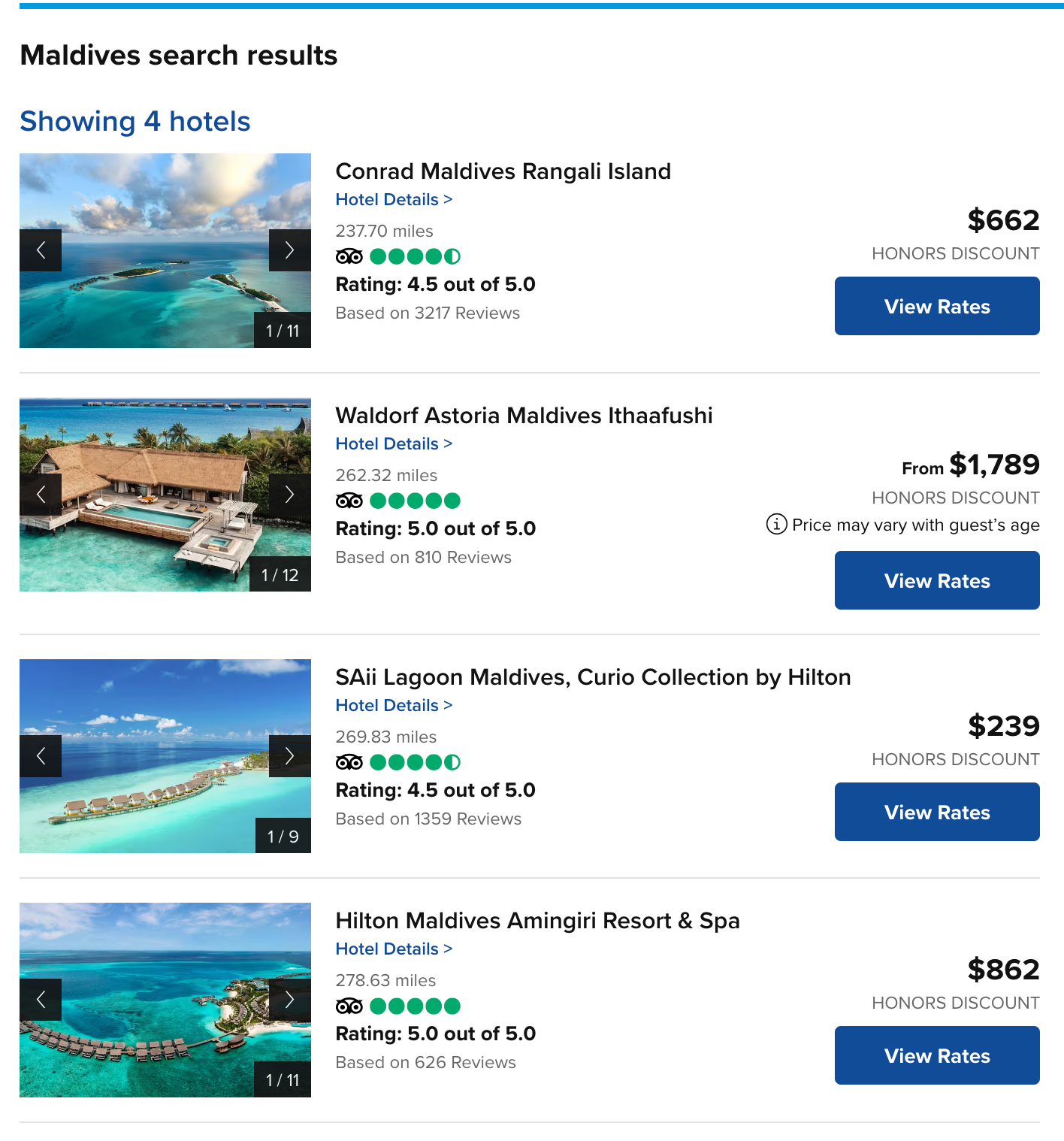This screenshot has height=1141, width=1064.
Task: Show previous photo of Waldorf Astoria Ithaafushi
Action: [41, 495]
